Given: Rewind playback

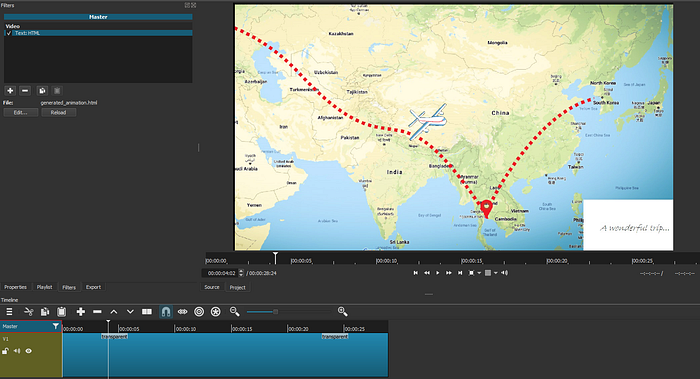Looking at the screenshot, I should 427,273.
